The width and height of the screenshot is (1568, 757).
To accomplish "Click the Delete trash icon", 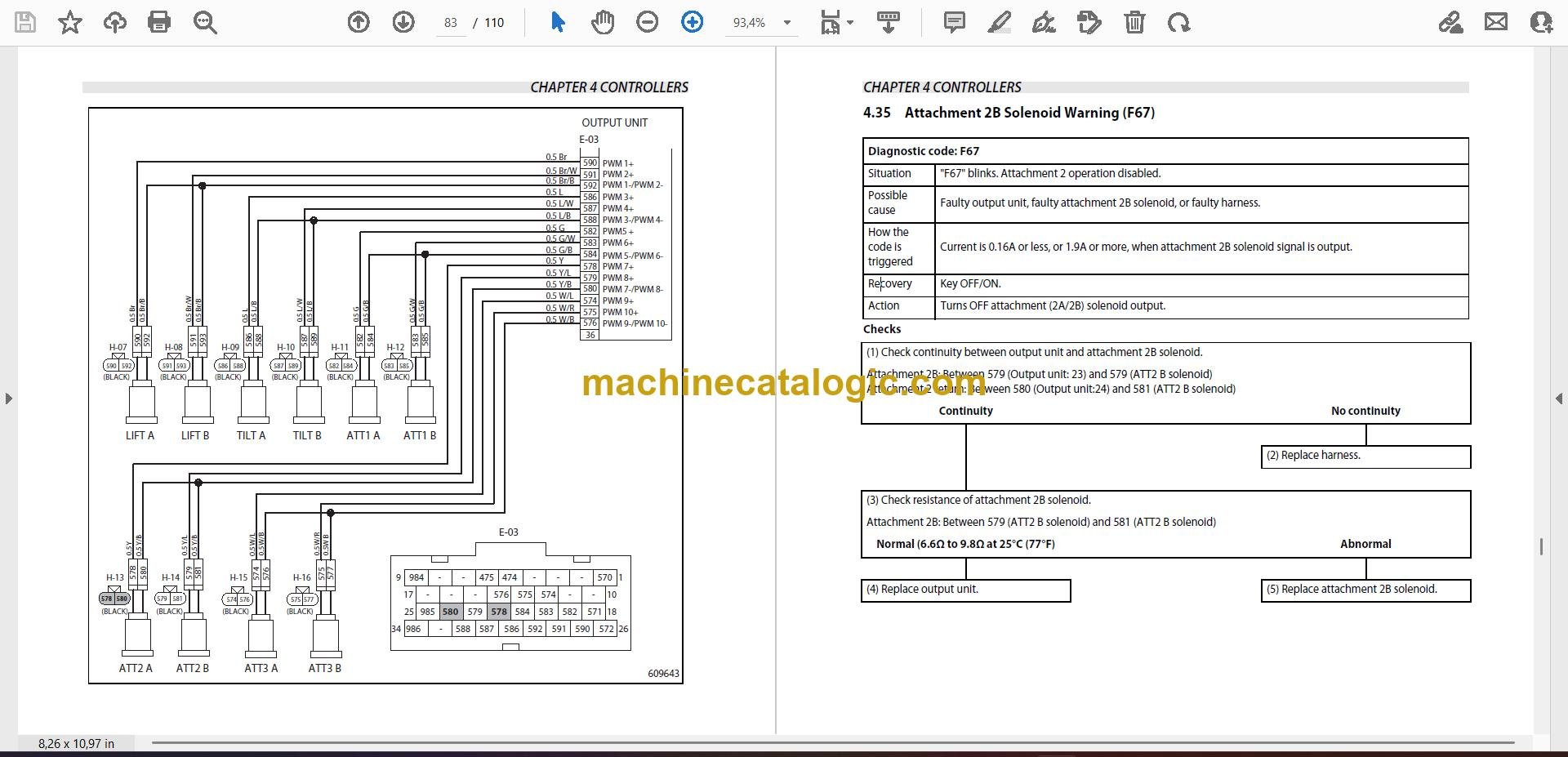I will pos(1134,22).
